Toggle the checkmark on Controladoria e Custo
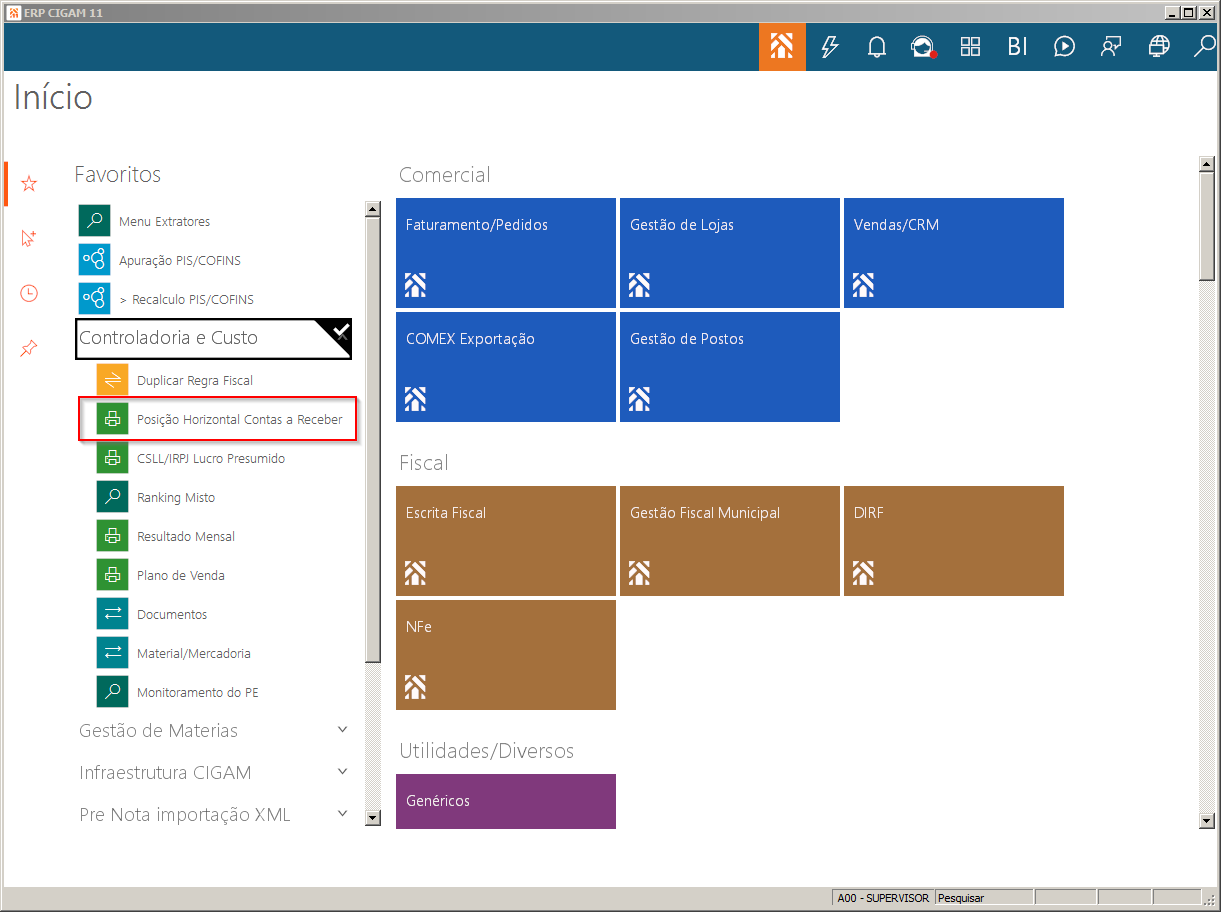Image resolution: width=1221 pixels, height=912 pixels. 340,331
